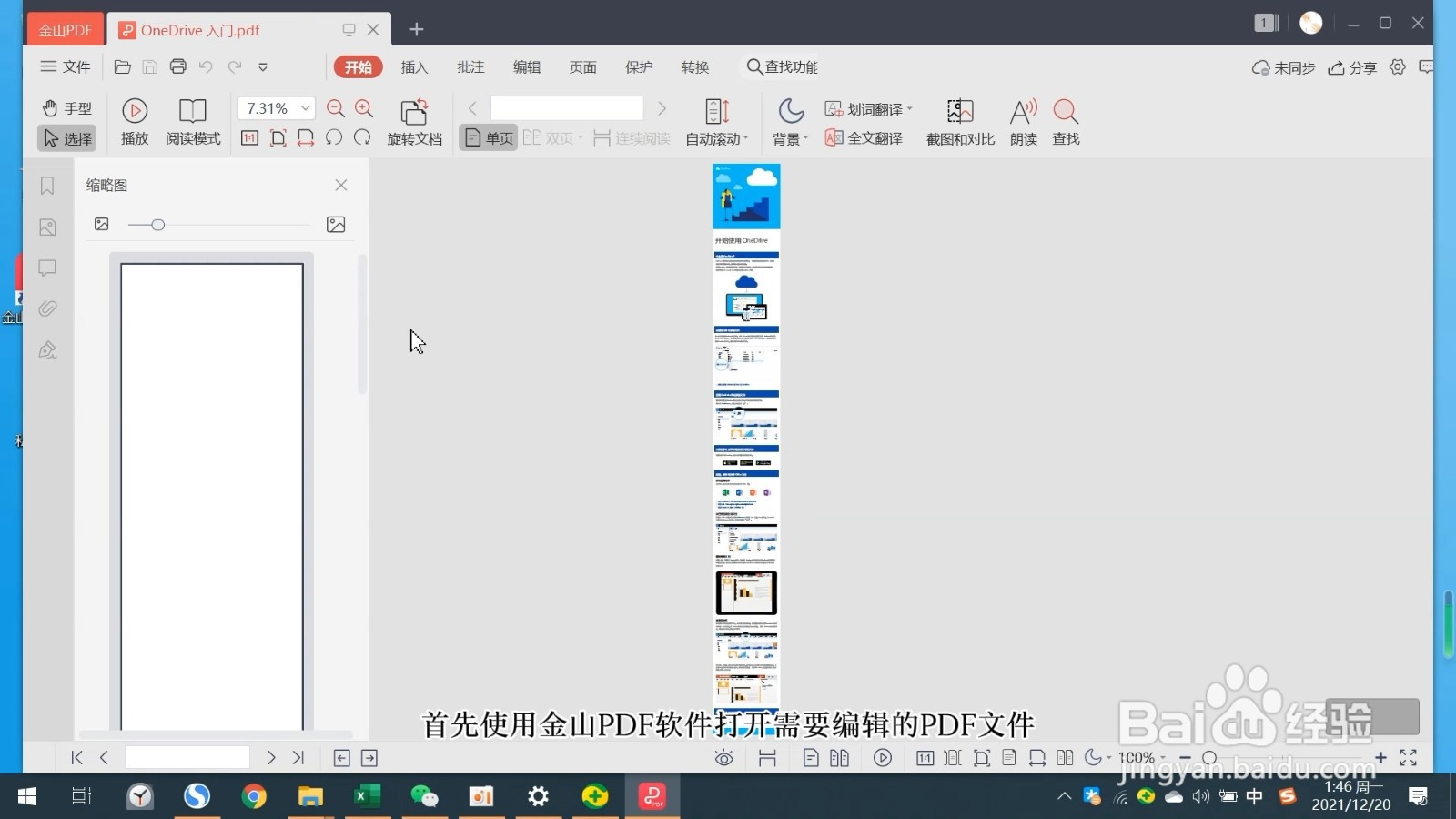Expand the quick access toolbar dropdown
The image size is (1456, 819).
(x=263, y=66)
